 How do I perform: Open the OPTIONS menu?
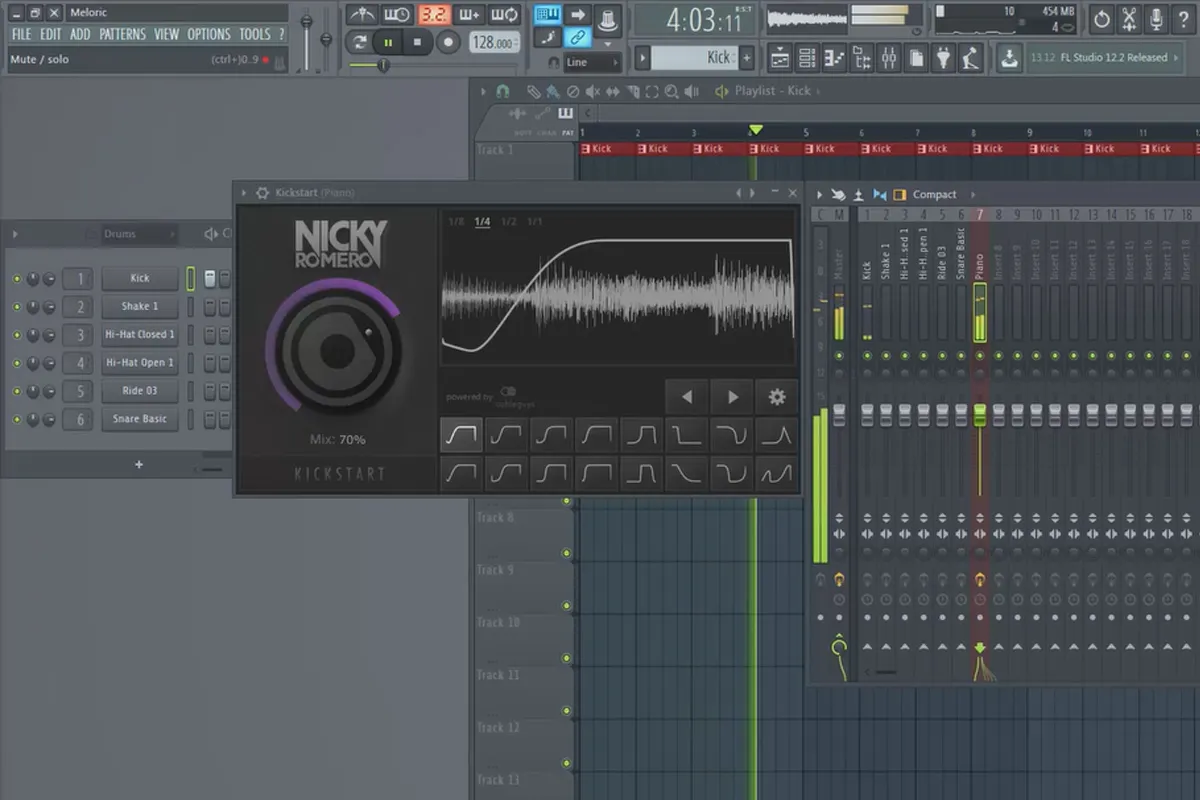click(209, 34)
